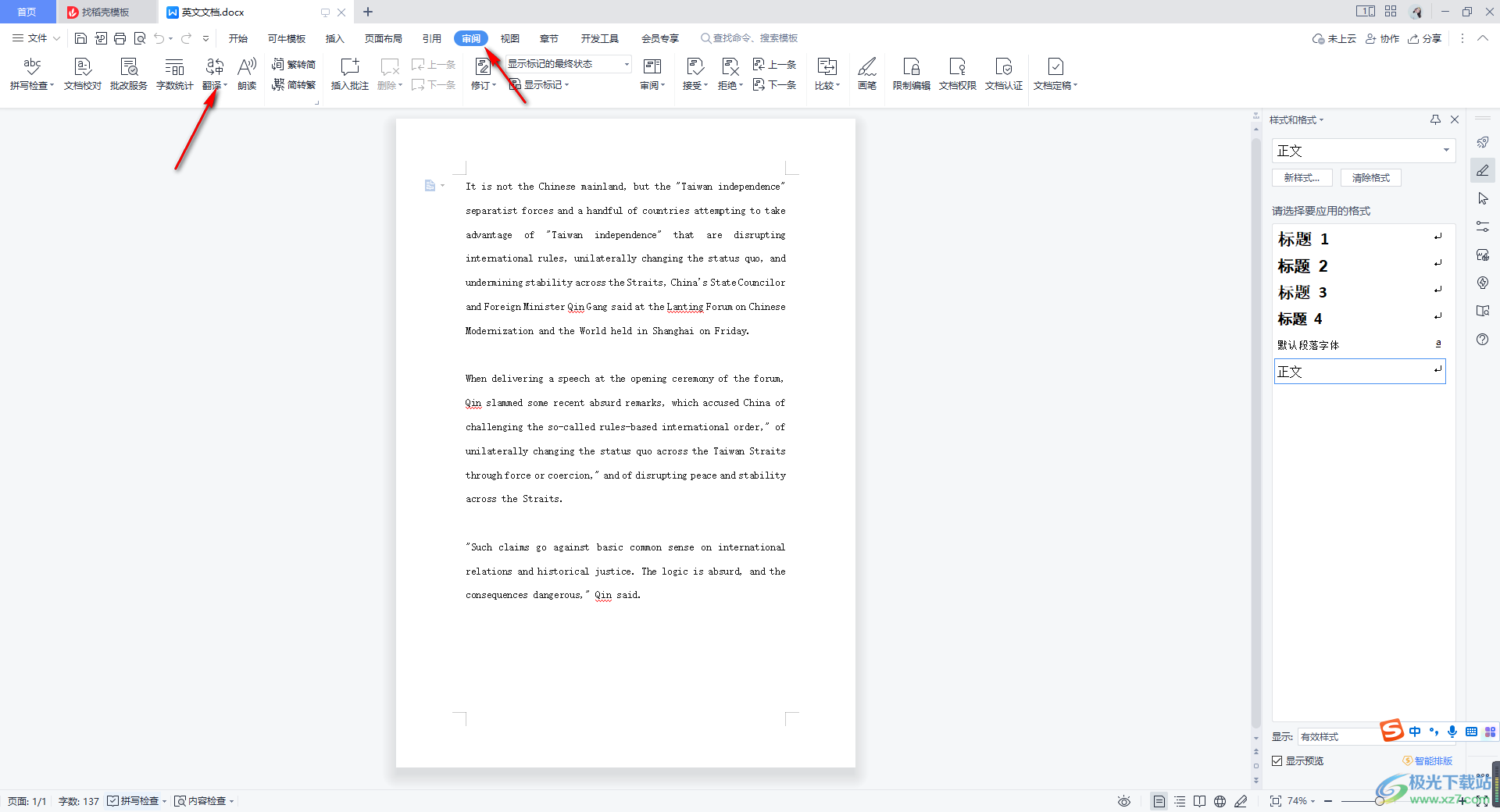Open the 翻译 translate tool
The image size is (1500, 812).
click(215, 74)
